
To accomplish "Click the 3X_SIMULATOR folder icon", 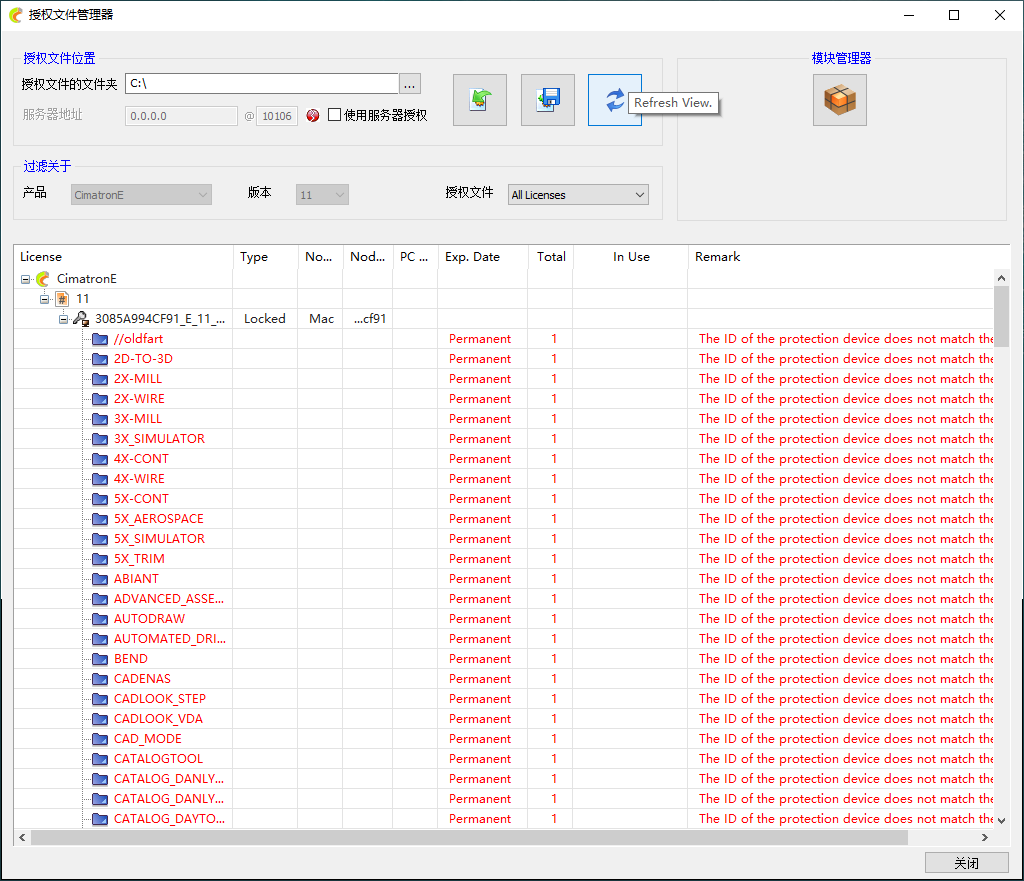I will 100,439.
